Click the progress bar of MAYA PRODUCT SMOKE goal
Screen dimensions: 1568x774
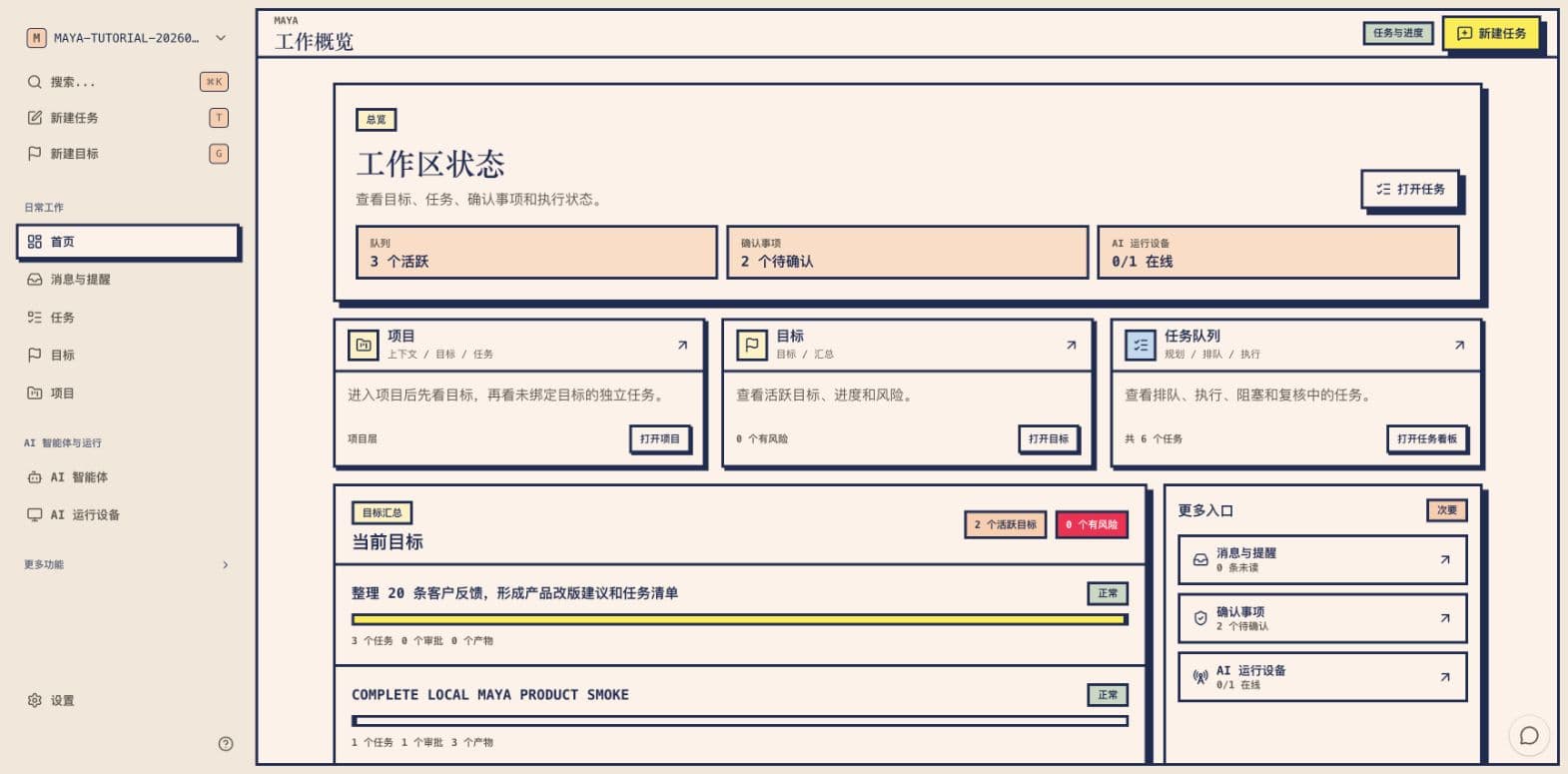coord(740,721)
